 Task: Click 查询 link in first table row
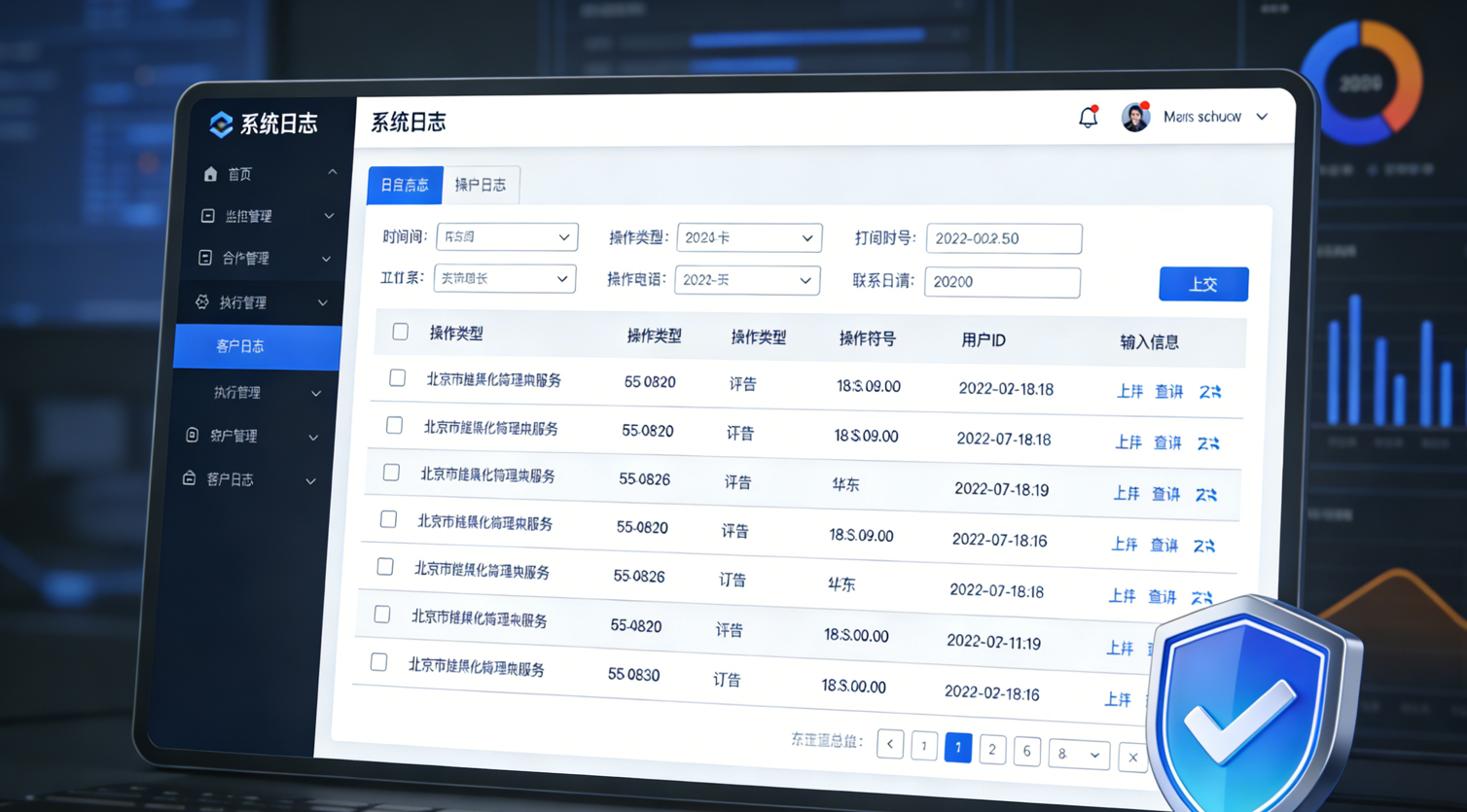coord(1168,392)
